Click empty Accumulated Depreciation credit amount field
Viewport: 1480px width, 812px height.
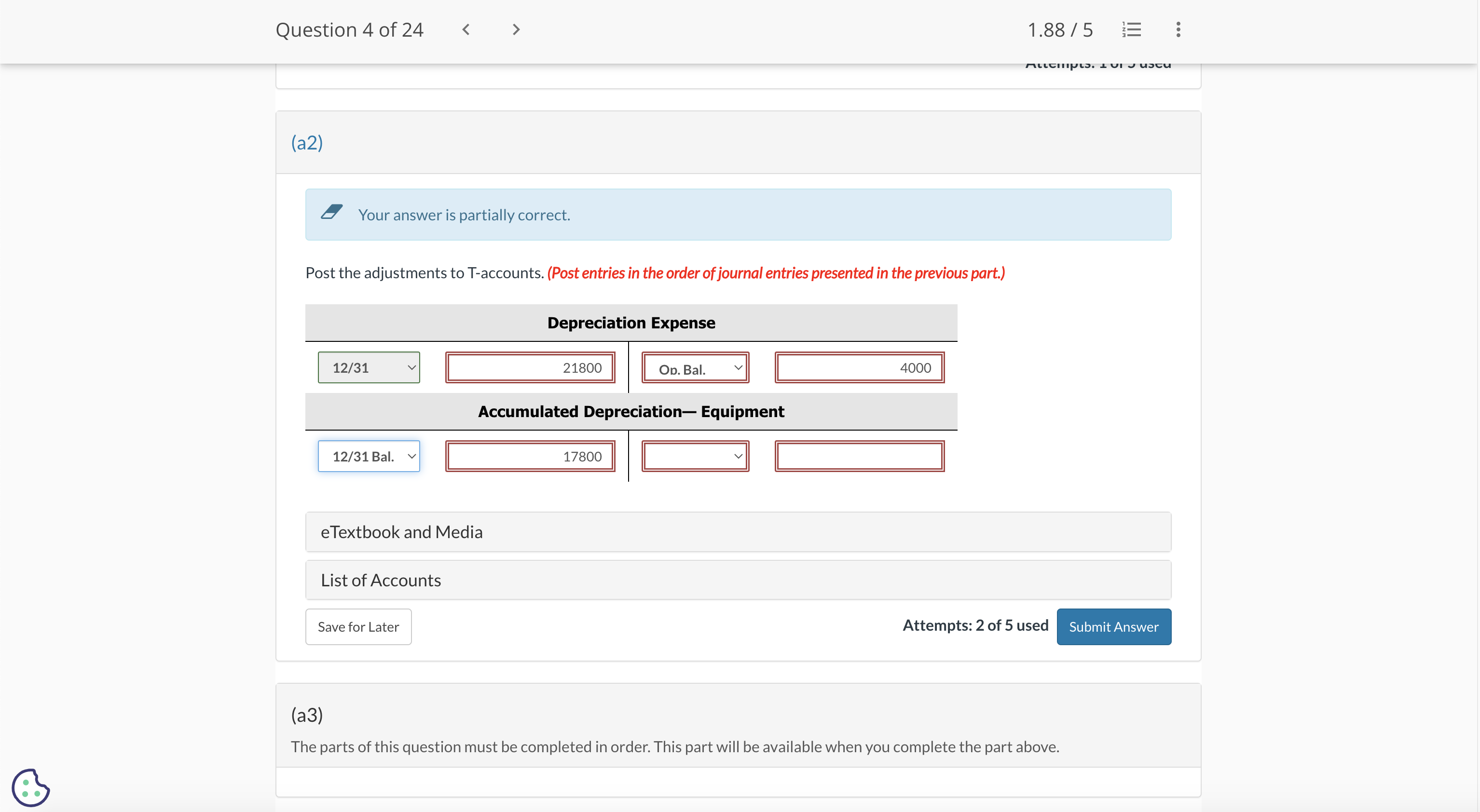click(859, 457)
